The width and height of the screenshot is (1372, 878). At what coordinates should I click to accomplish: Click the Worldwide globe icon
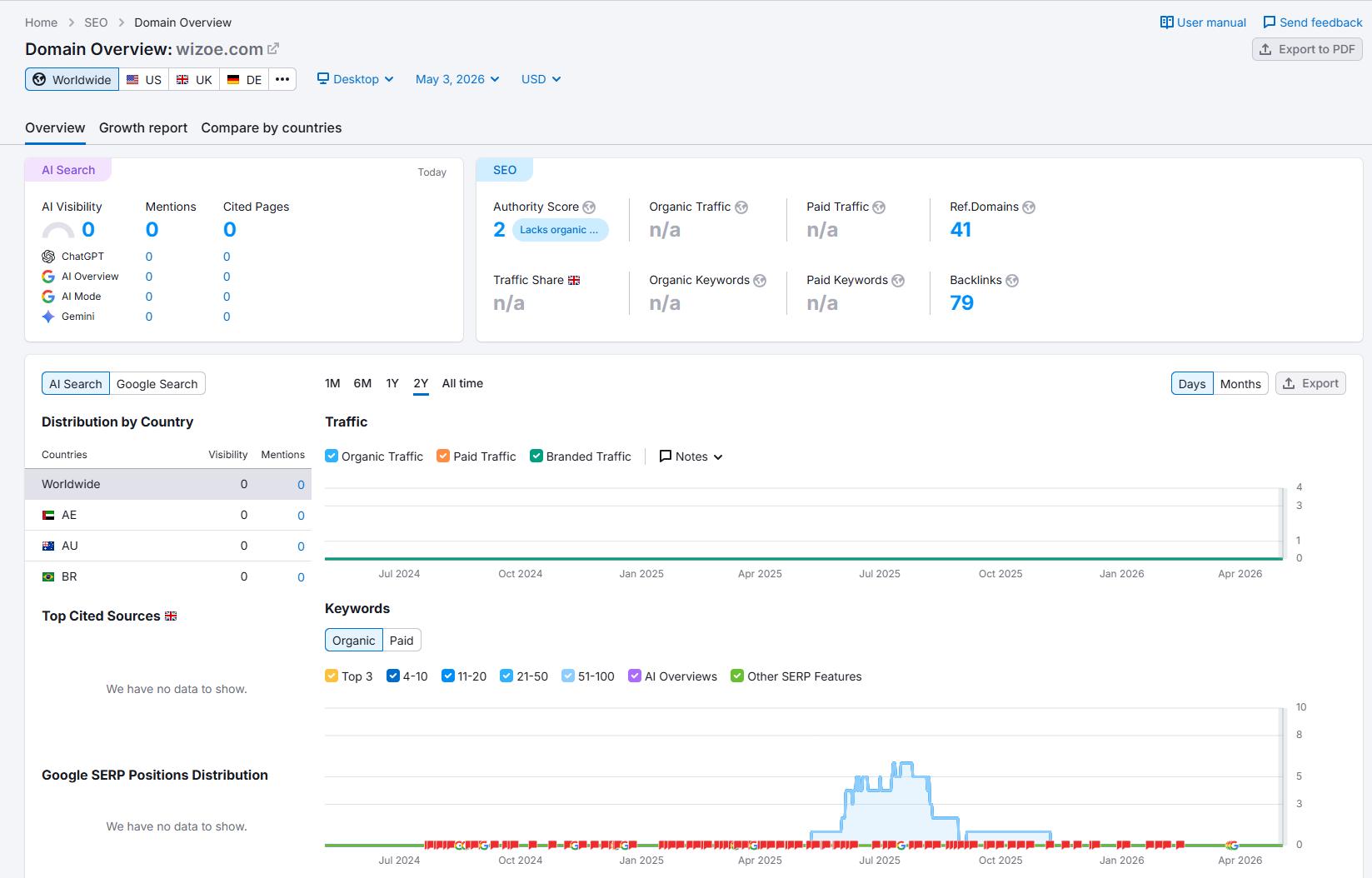(39, 79)
